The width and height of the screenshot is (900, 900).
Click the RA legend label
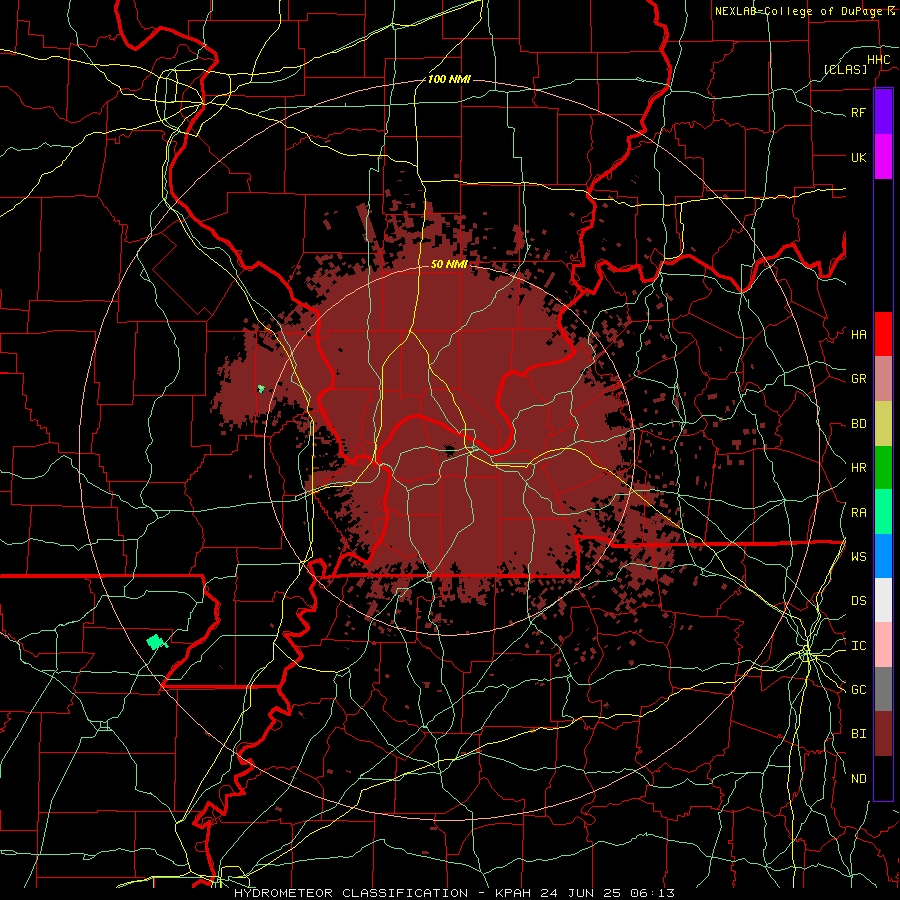click(858, 513)
